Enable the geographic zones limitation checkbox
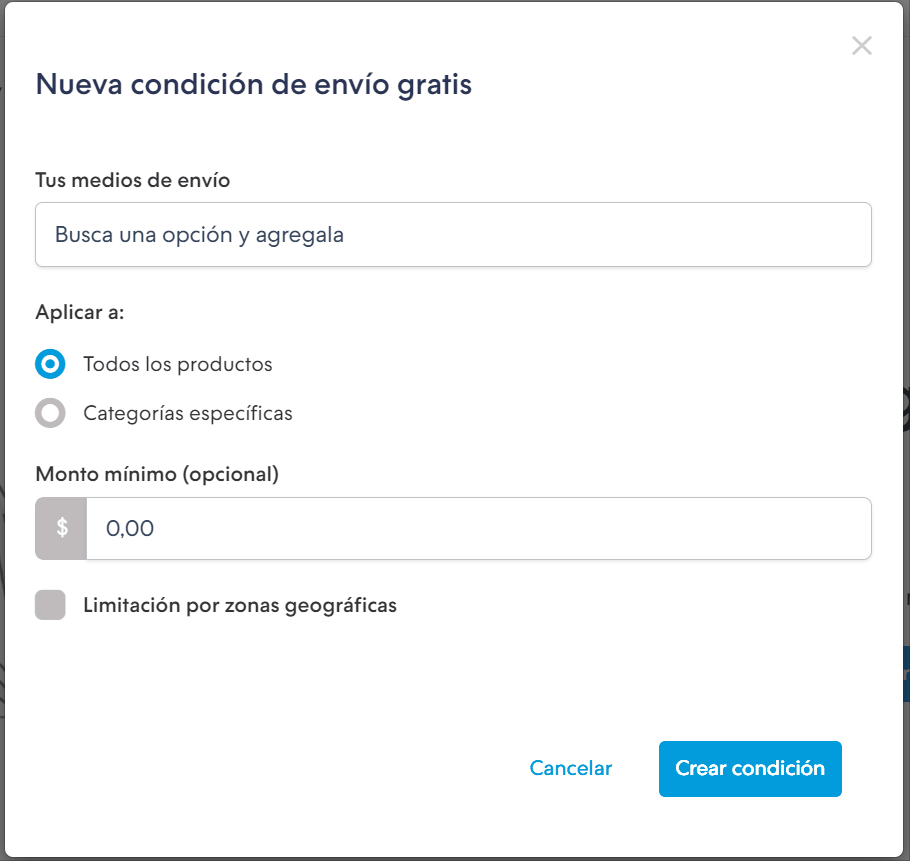This screenshot has width=910, height=861. pos(50,605)
